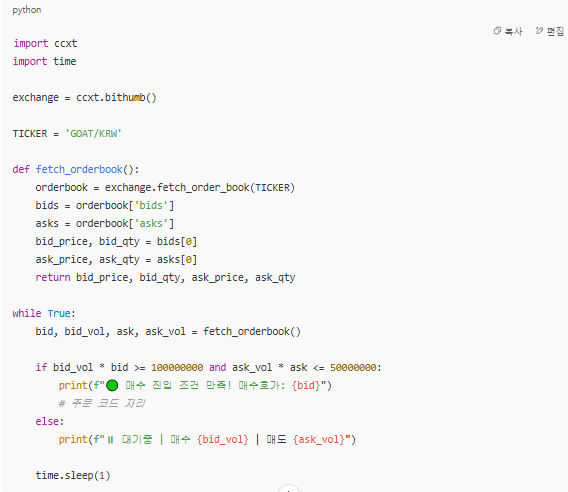
Task: Click the 'def fetch_orderbook():' line
Action: (76, 170)
